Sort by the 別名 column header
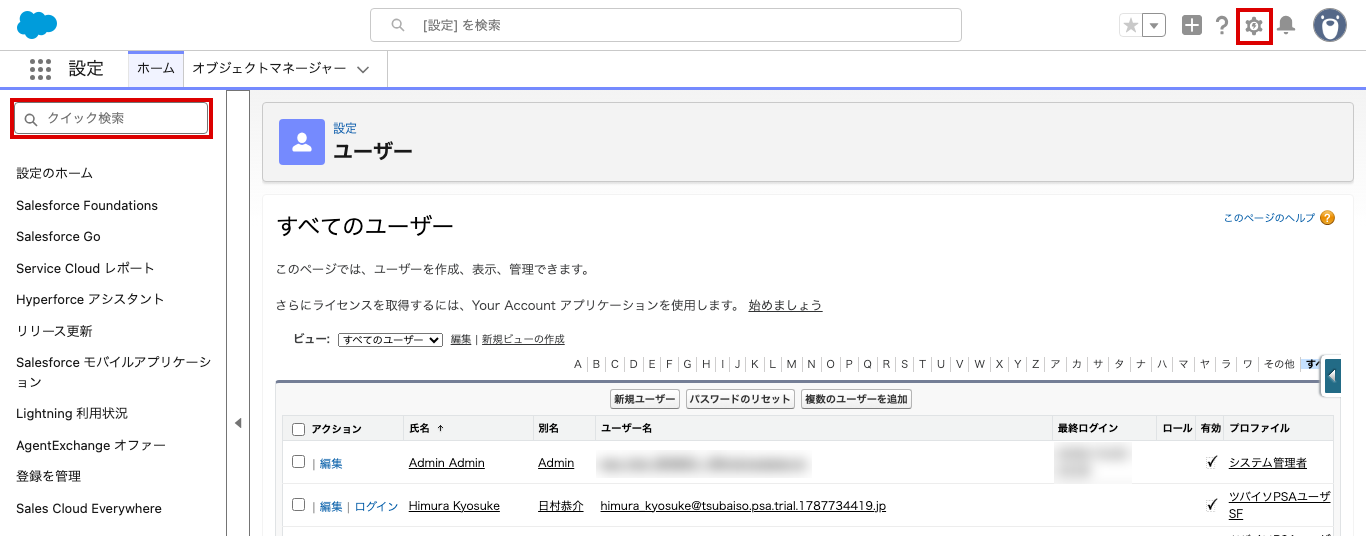Image resolution: width=1366 pixels, height=536 pixels. click(x=548, y=428)
